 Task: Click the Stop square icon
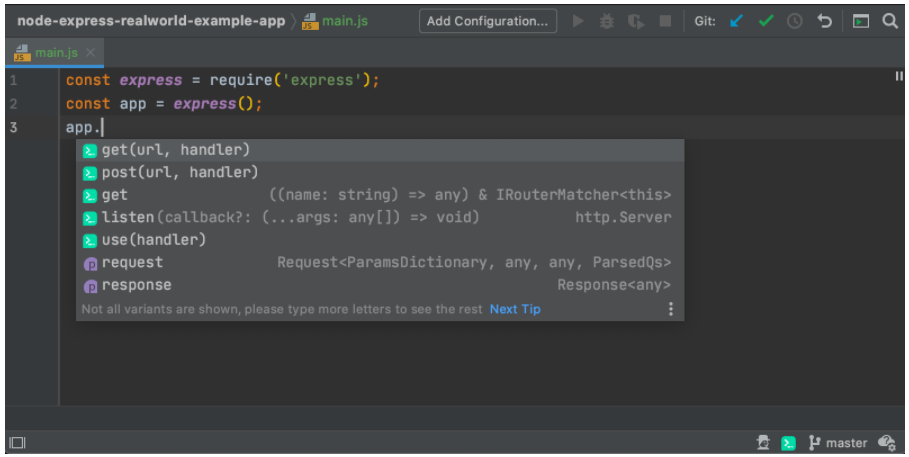665,21
